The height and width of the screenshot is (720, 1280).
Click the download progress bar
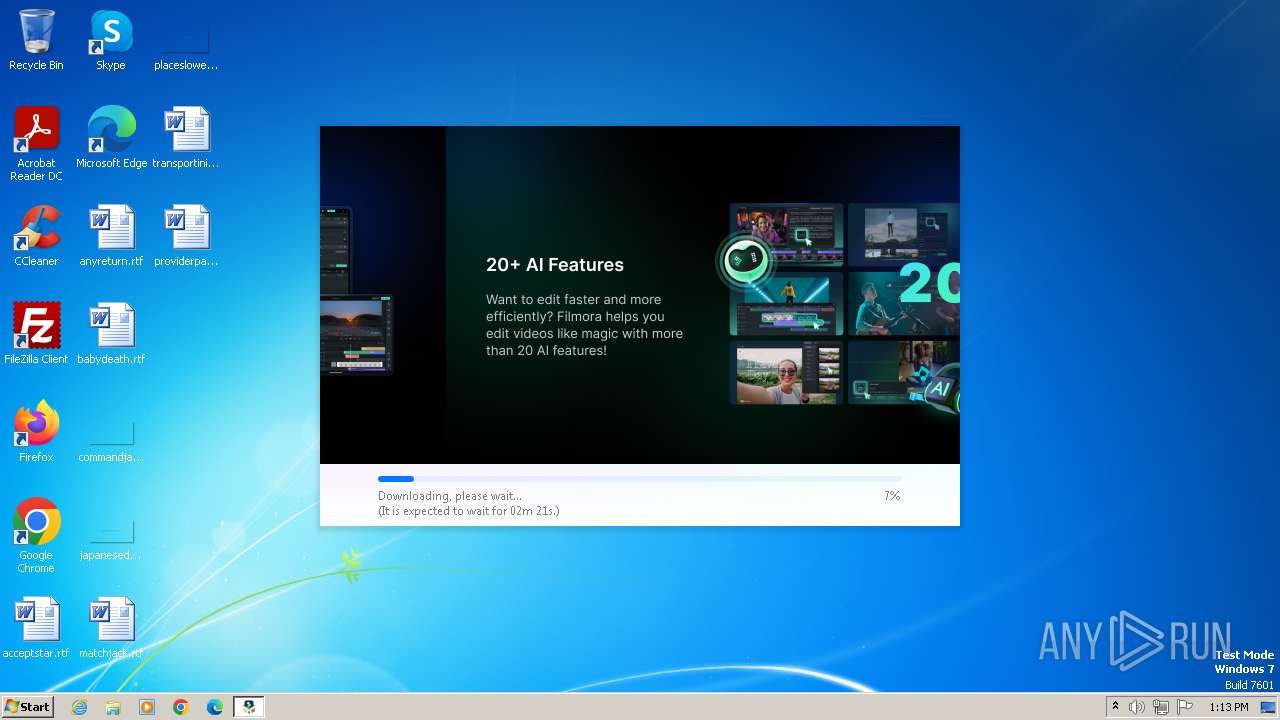(x=639, y=479)
